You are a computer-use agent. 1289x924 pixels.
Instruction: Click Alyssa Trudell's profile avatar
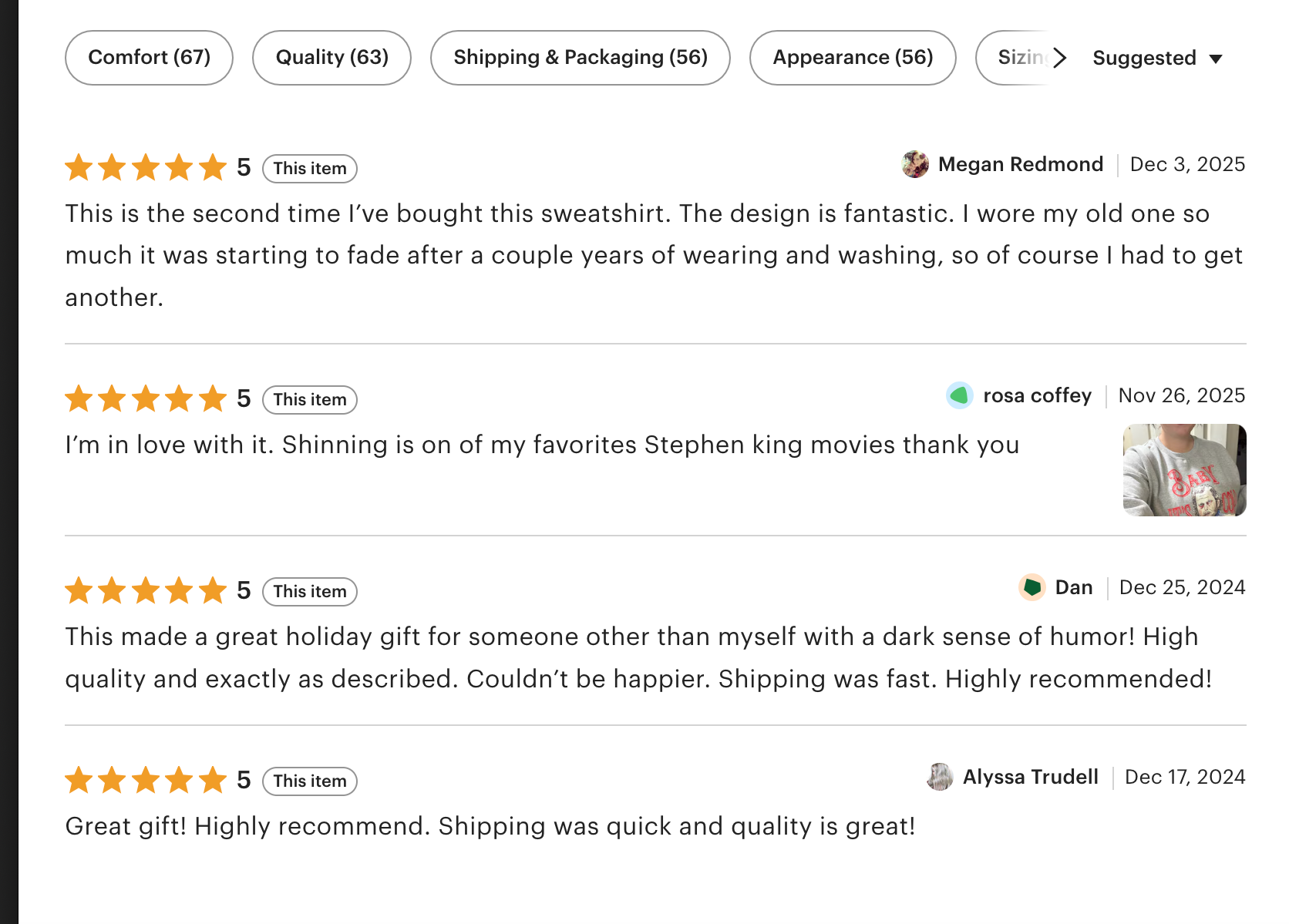click(x=940, y=777)
